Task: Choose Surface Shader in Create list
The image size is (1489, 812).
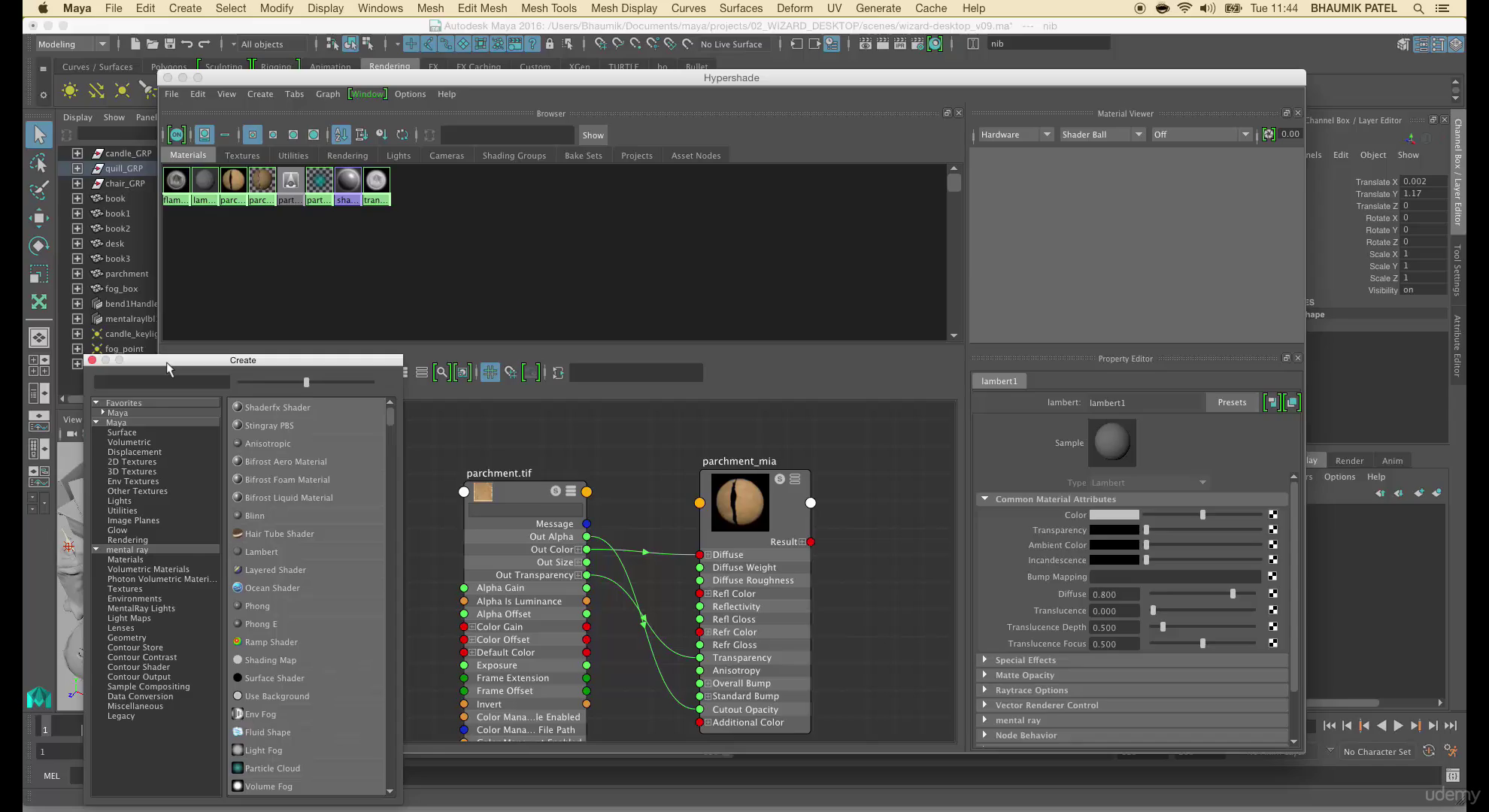Action: 274,678
